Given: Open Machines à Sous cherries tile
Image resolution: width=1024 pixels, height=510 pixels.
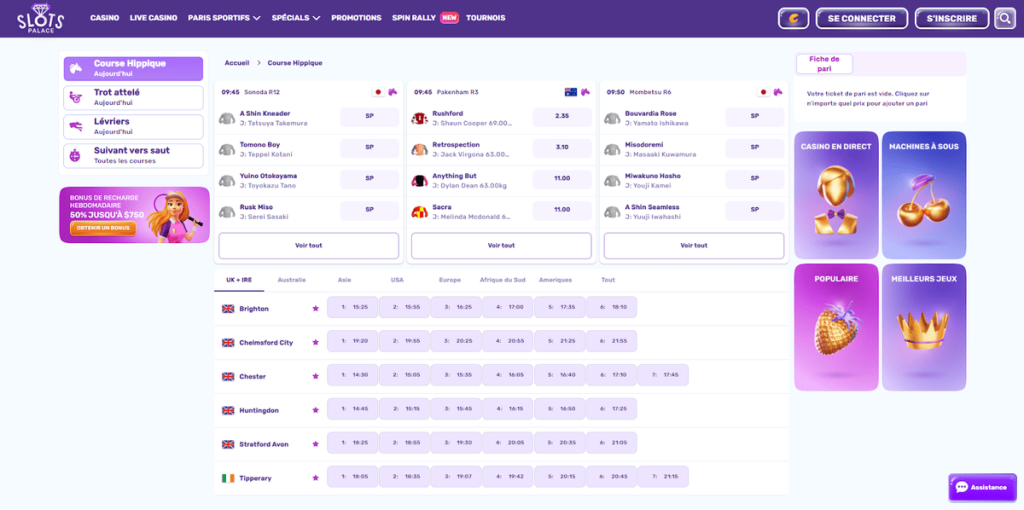Looking at the screenshot, I should point(923,195).
